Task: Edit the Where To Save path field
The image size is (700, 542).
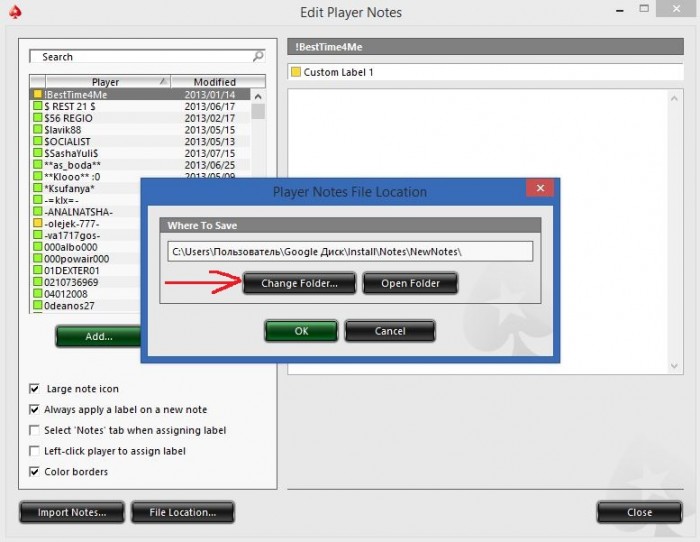Action: [350, 252]
